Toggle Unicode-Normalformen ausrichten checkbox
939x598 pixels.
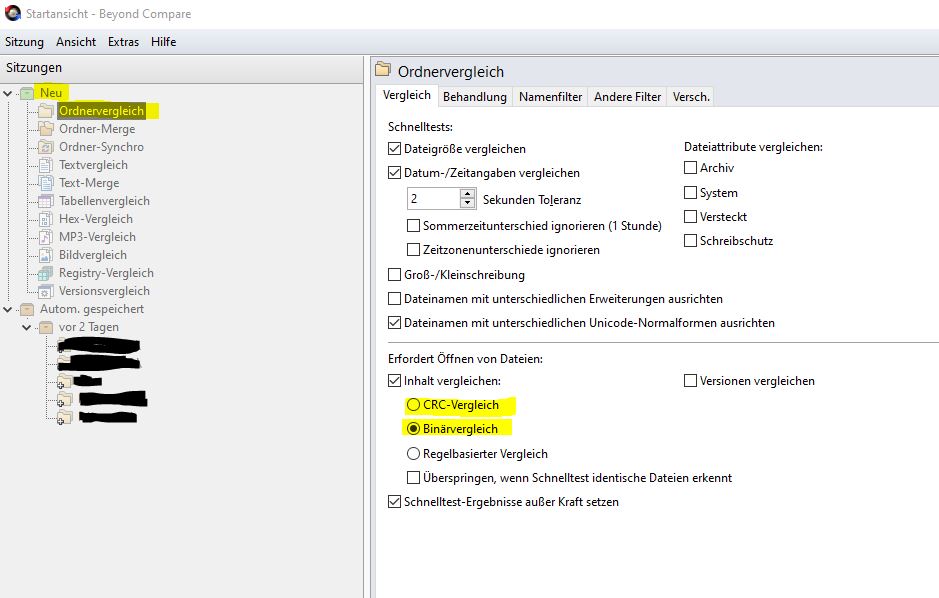coord(394,323)
